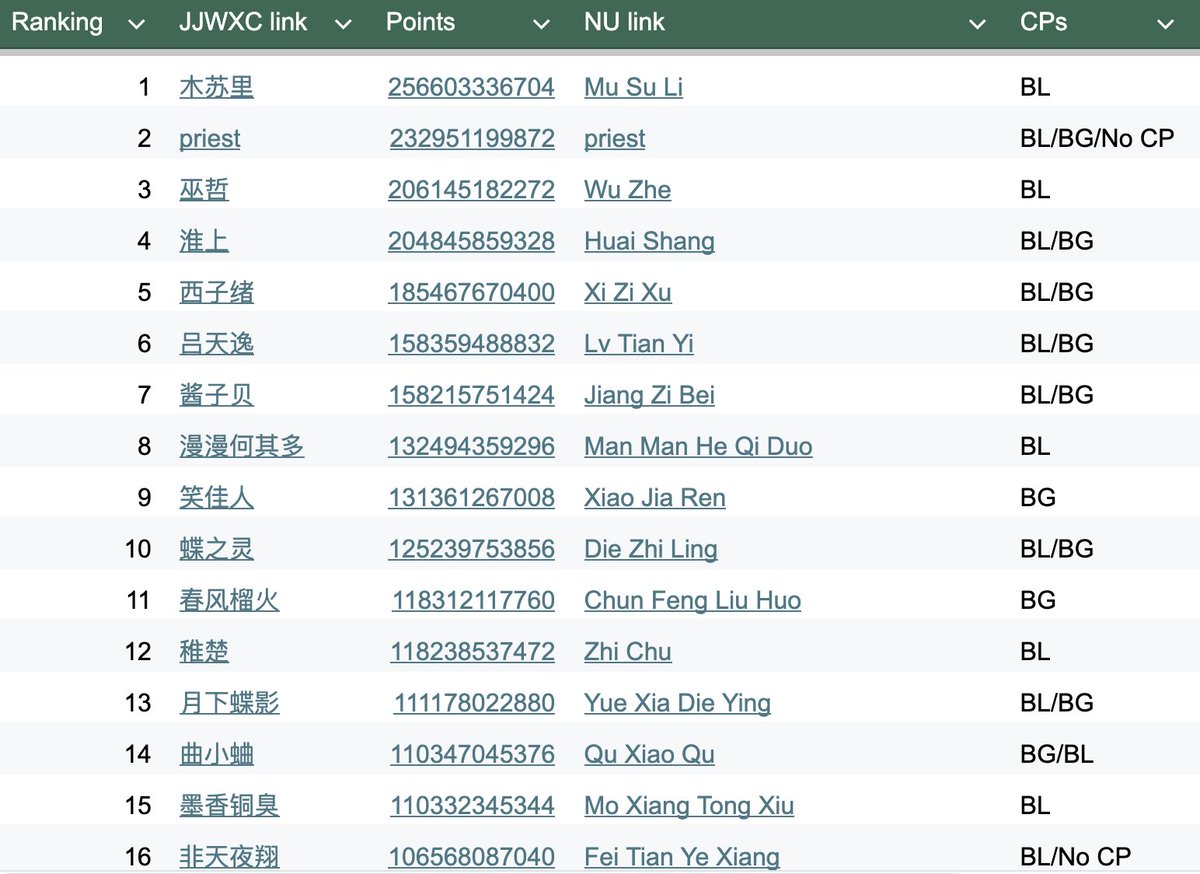This screenshot has width=1200, height=874.
Task: Click the points link 106568087040
Action: (471, 857)
